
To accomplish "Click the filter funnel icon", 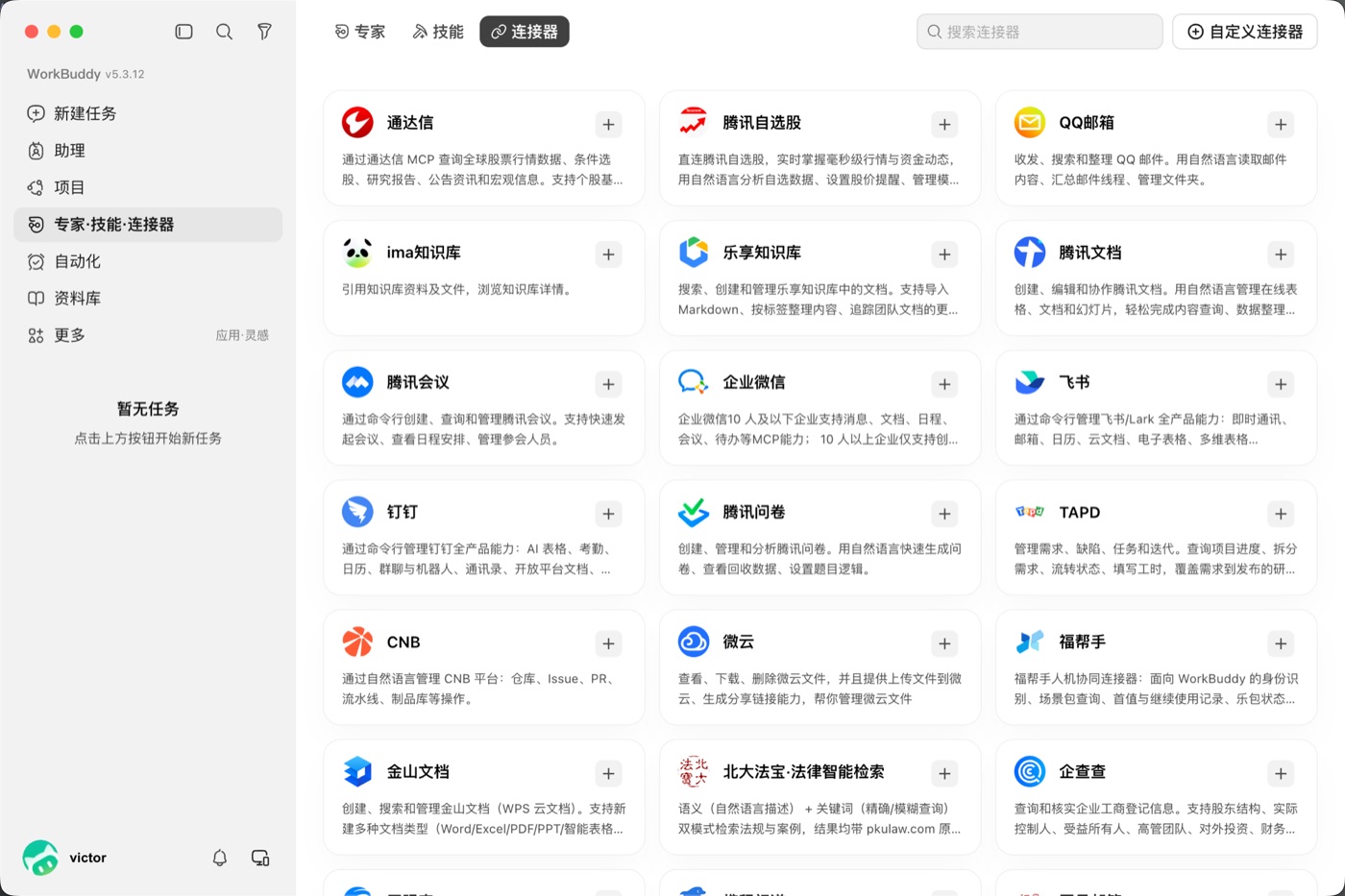I will tap(264, 32).
